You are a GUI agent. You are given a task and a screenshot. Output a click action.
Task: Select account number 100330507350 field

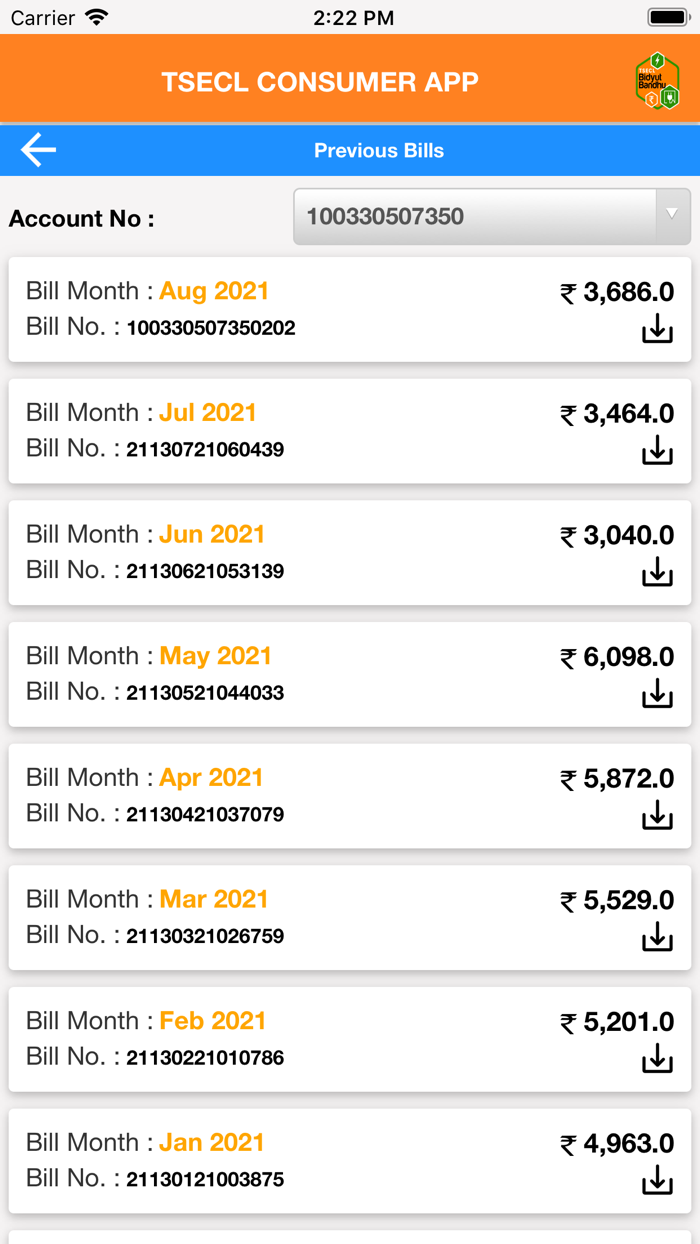point(475,216)
